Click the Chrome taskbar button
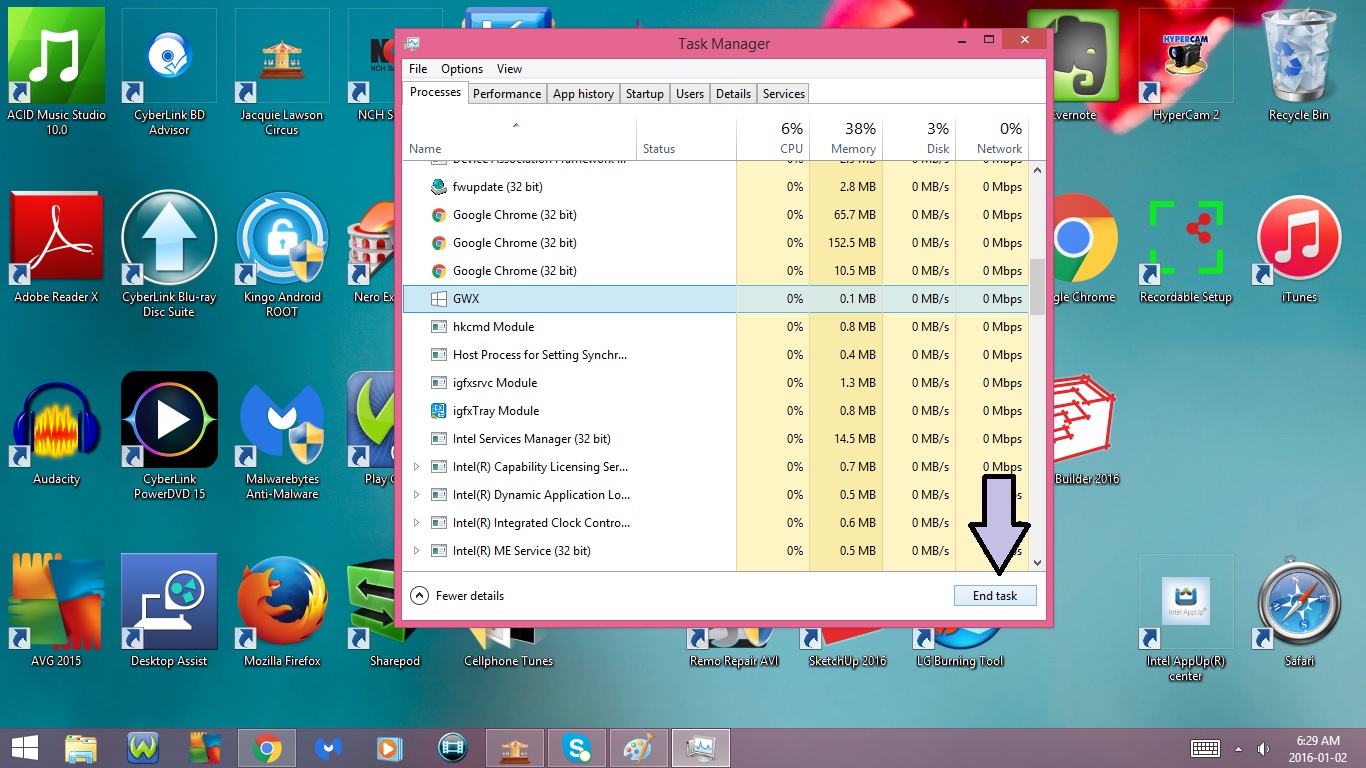1366x768 pixels. (267, 747)
